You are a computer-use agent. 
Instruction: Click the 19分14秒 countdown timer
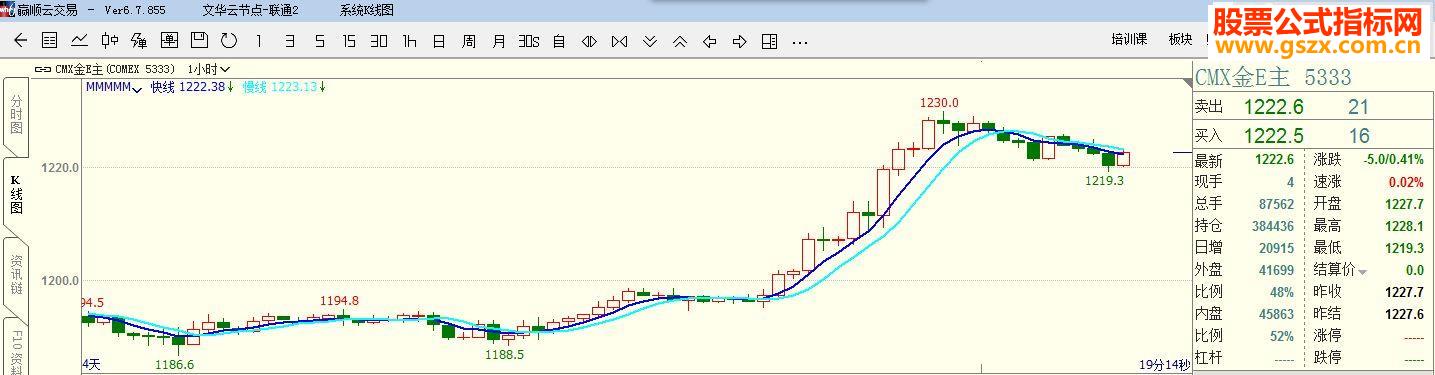point(1165,364)
